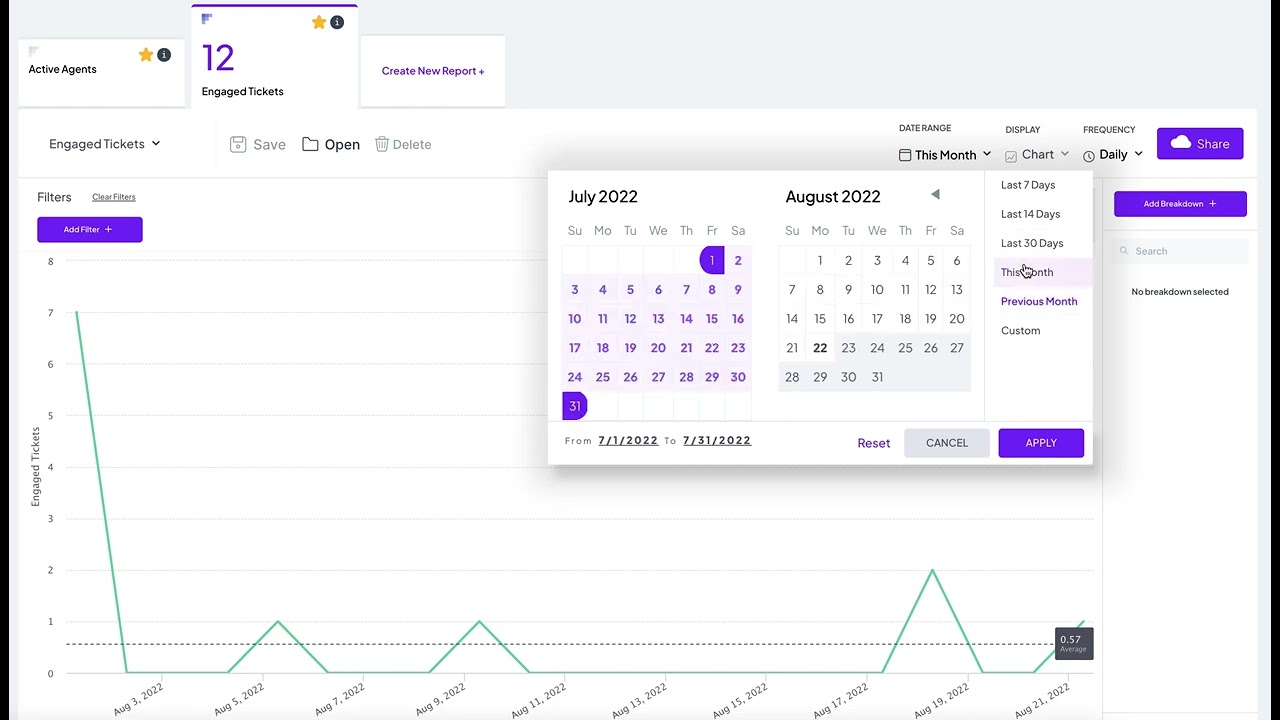Click the Save disk icon
The height and width of the screenshot is (720, 1280).
238,144
